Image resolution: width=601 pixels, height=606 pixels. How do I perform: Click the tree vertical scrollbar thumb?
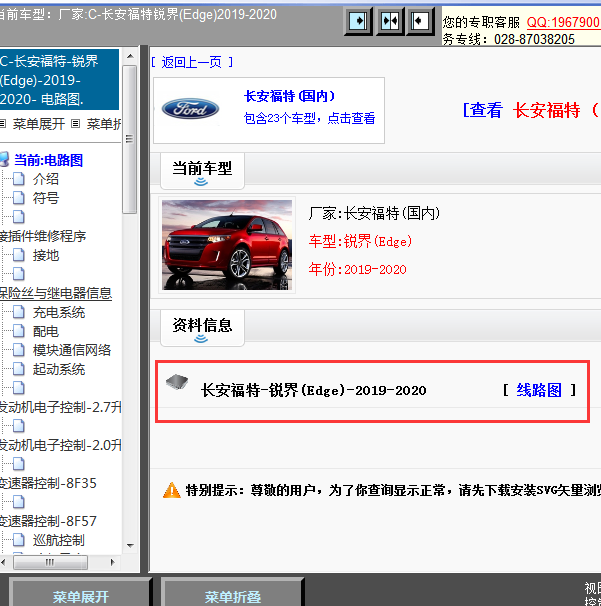tap(130, 139)
